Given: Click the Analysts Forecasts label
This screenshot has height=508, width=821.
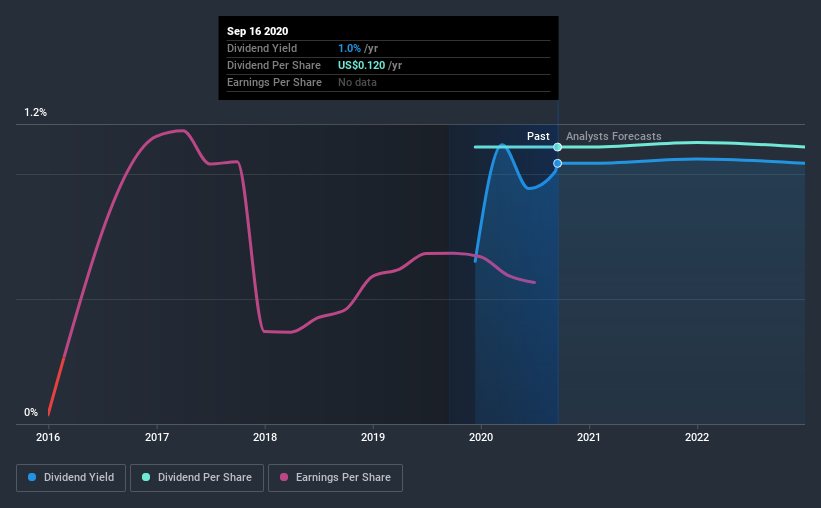Looking at the screenshot, I should coord(614,136).
